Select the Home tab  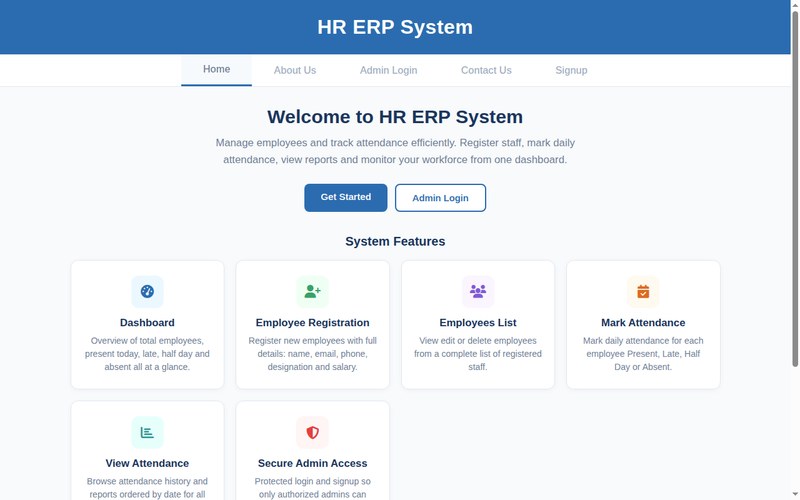pyautogui.click(x=216, y=69)
